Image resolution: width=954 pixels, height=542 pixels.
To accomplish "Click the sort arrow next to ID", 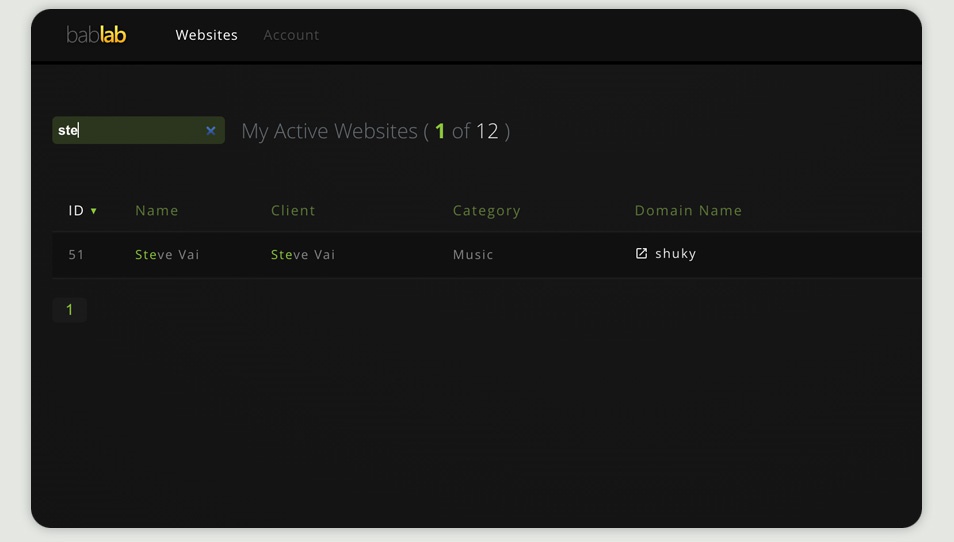I will pos(94,211).
